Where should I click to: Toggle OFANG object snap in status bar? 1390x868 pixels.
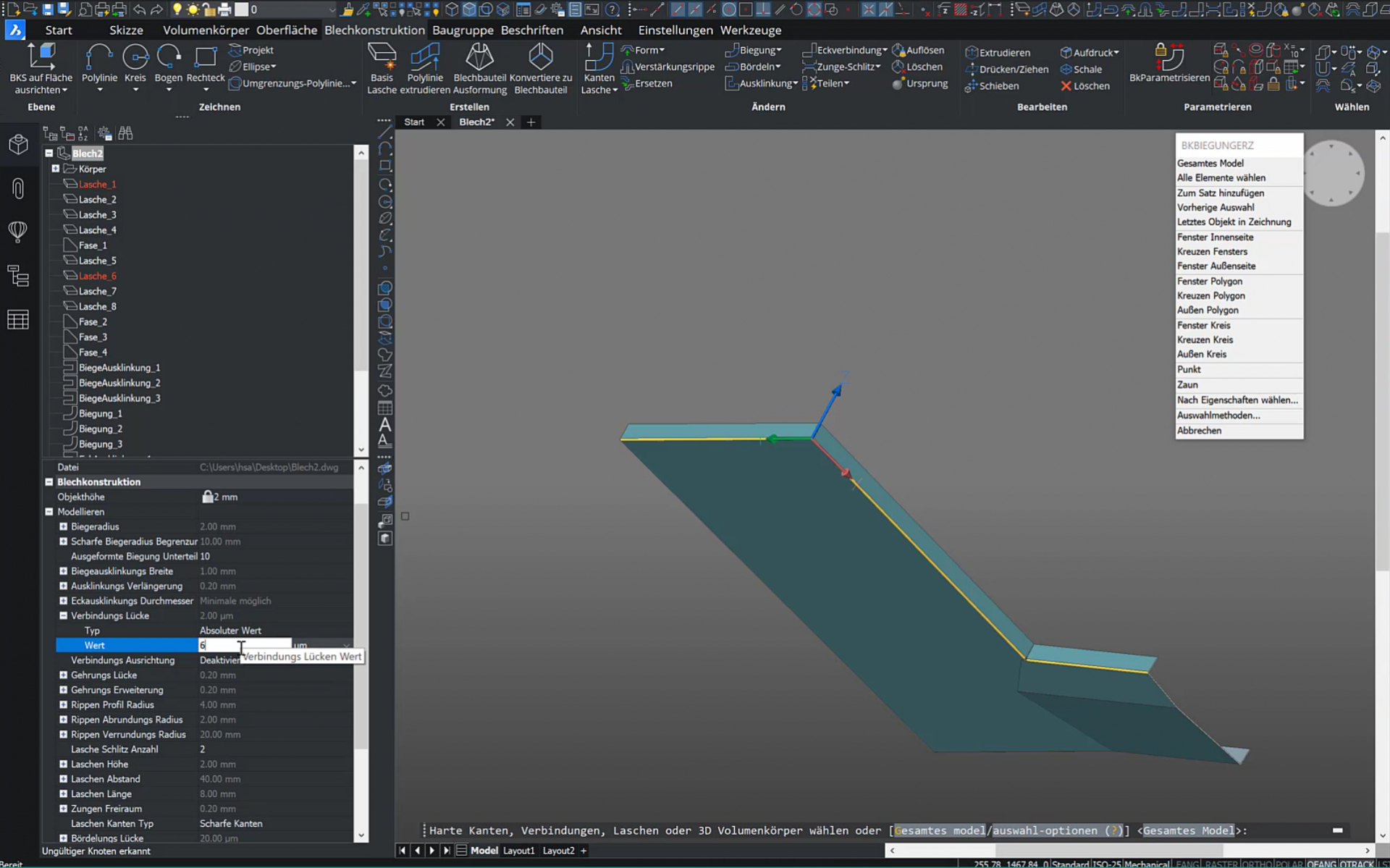click(x=1321, y=864)
